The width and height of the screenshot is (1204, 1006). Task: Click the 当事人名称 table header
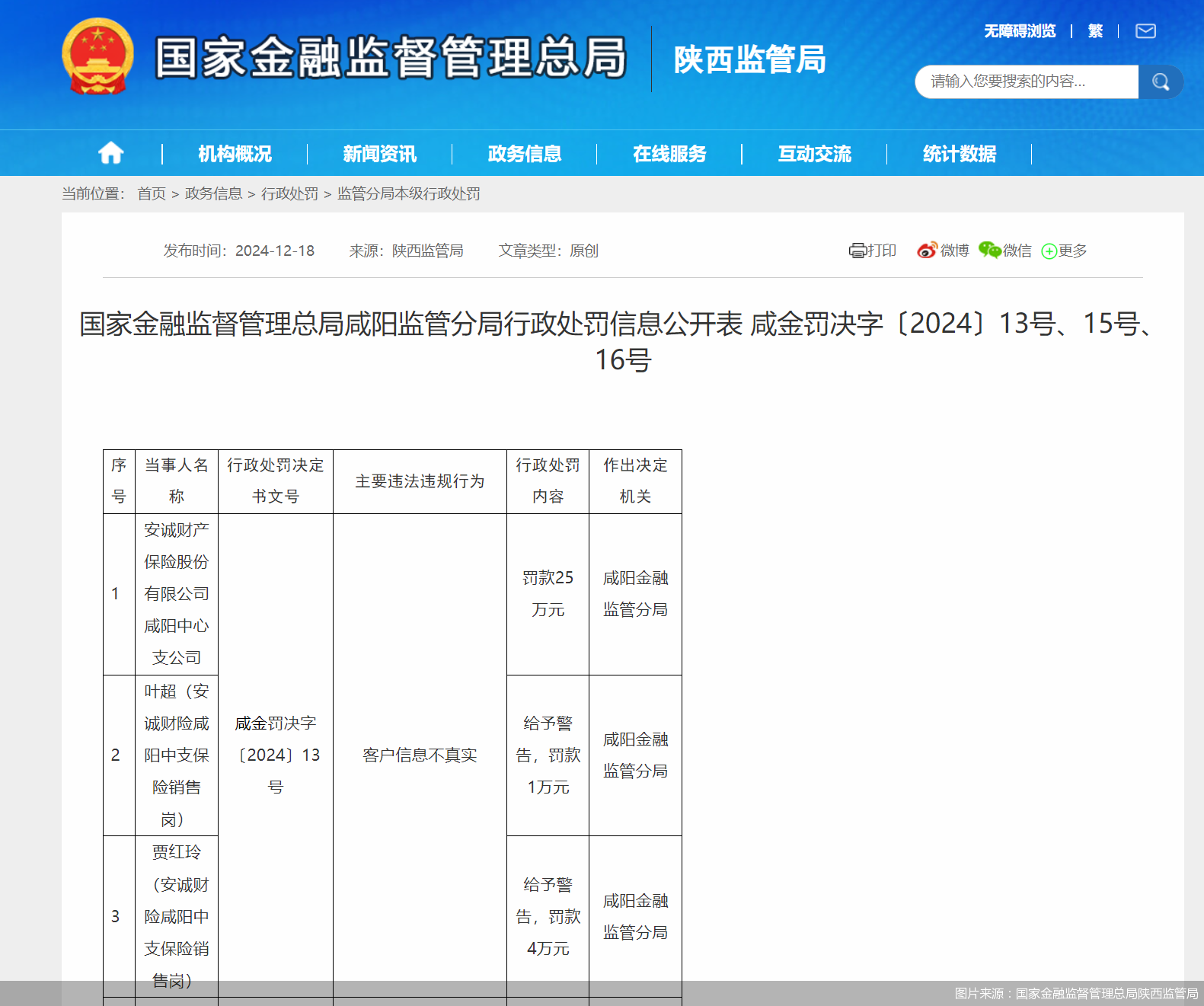[x=177, y=481]
